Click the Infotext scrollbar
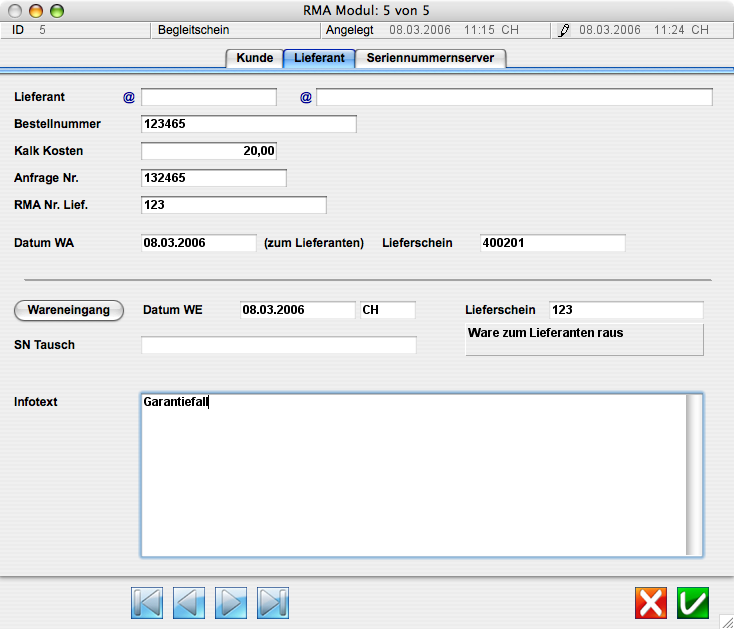 pos(692,474)
